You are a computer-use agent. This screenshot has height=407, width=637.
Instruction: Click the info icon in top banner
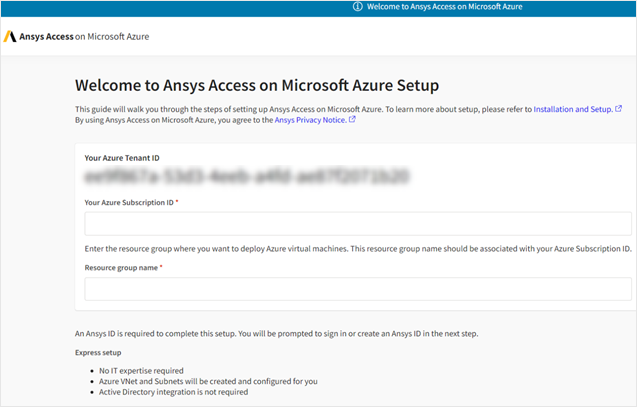358,7
